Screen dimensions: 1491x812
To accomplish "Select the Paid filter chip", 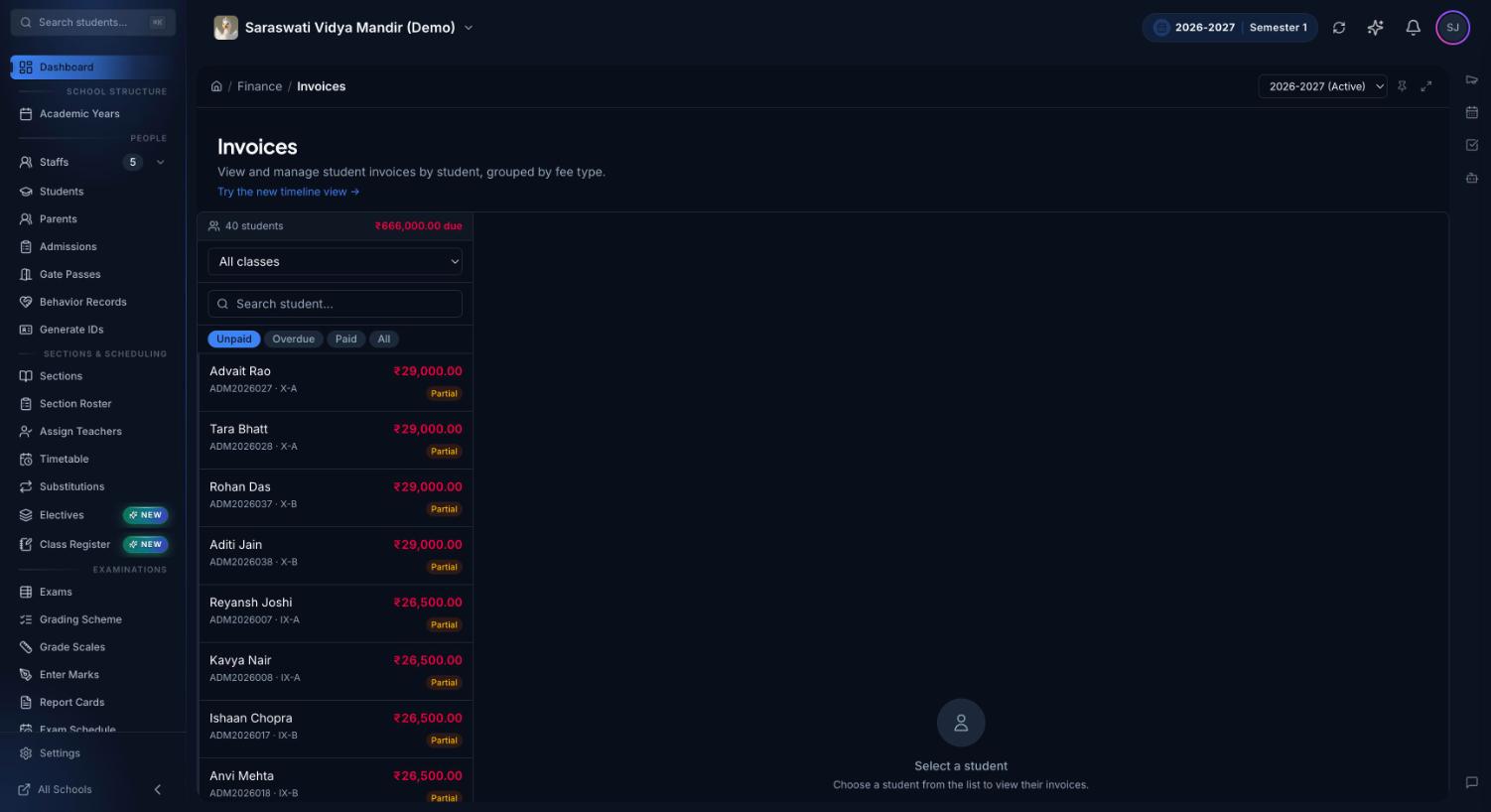I will (345, 339).
